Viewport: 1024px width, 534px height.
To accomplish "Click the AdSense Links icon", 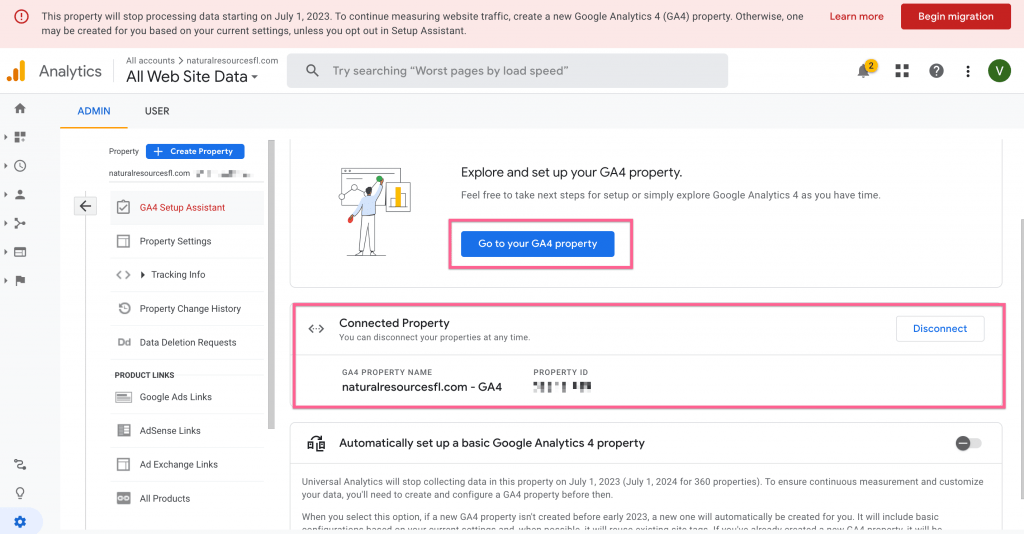I will 123,431.
